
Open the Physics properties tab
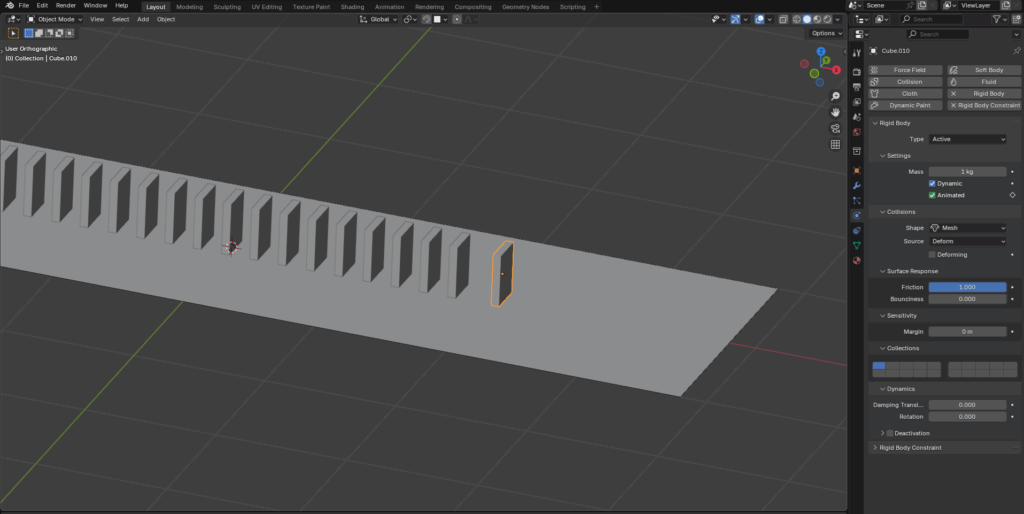coord(857,216)
